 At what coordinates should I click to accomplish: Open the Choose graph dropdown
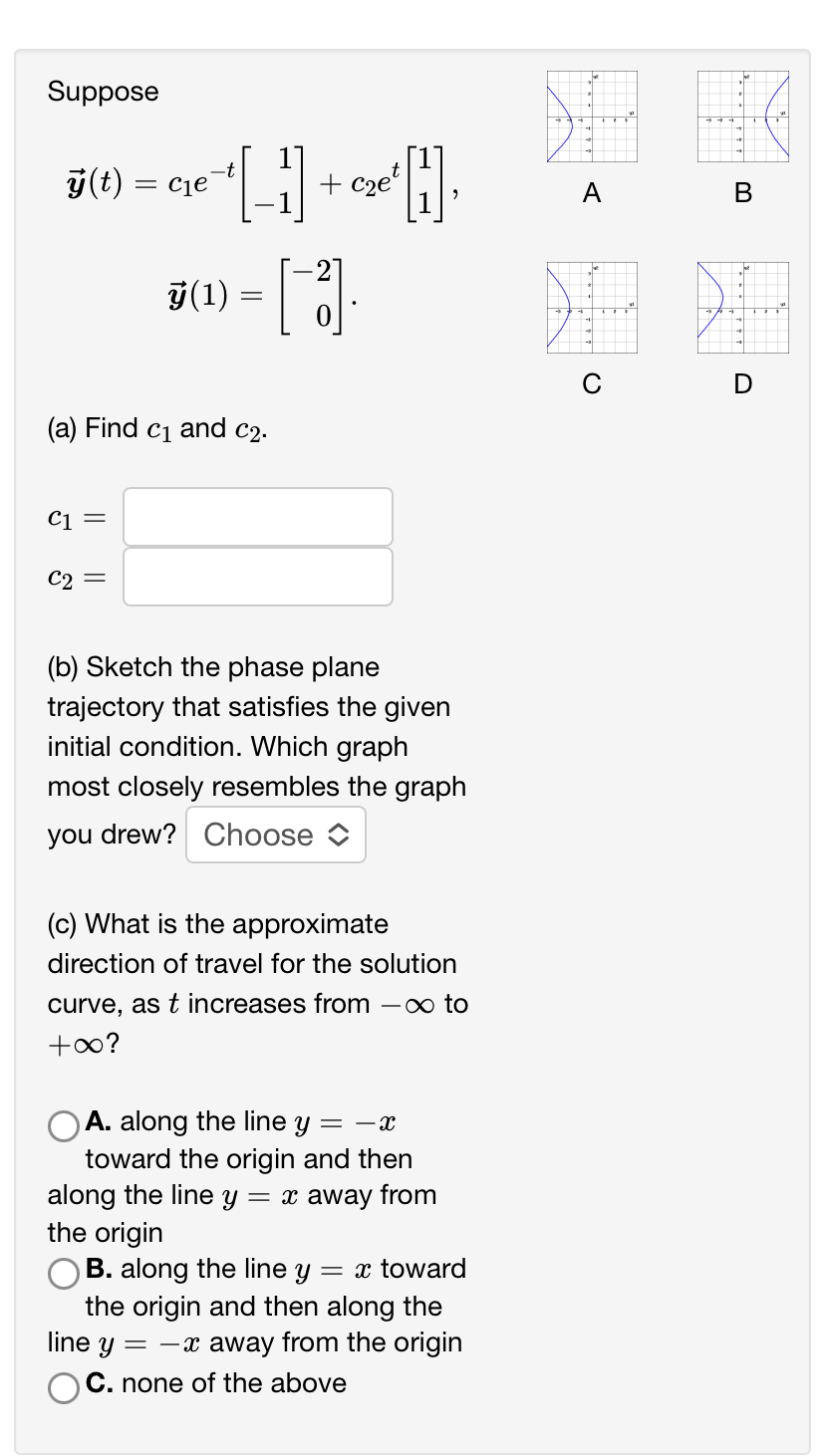(x=276, y=835)
